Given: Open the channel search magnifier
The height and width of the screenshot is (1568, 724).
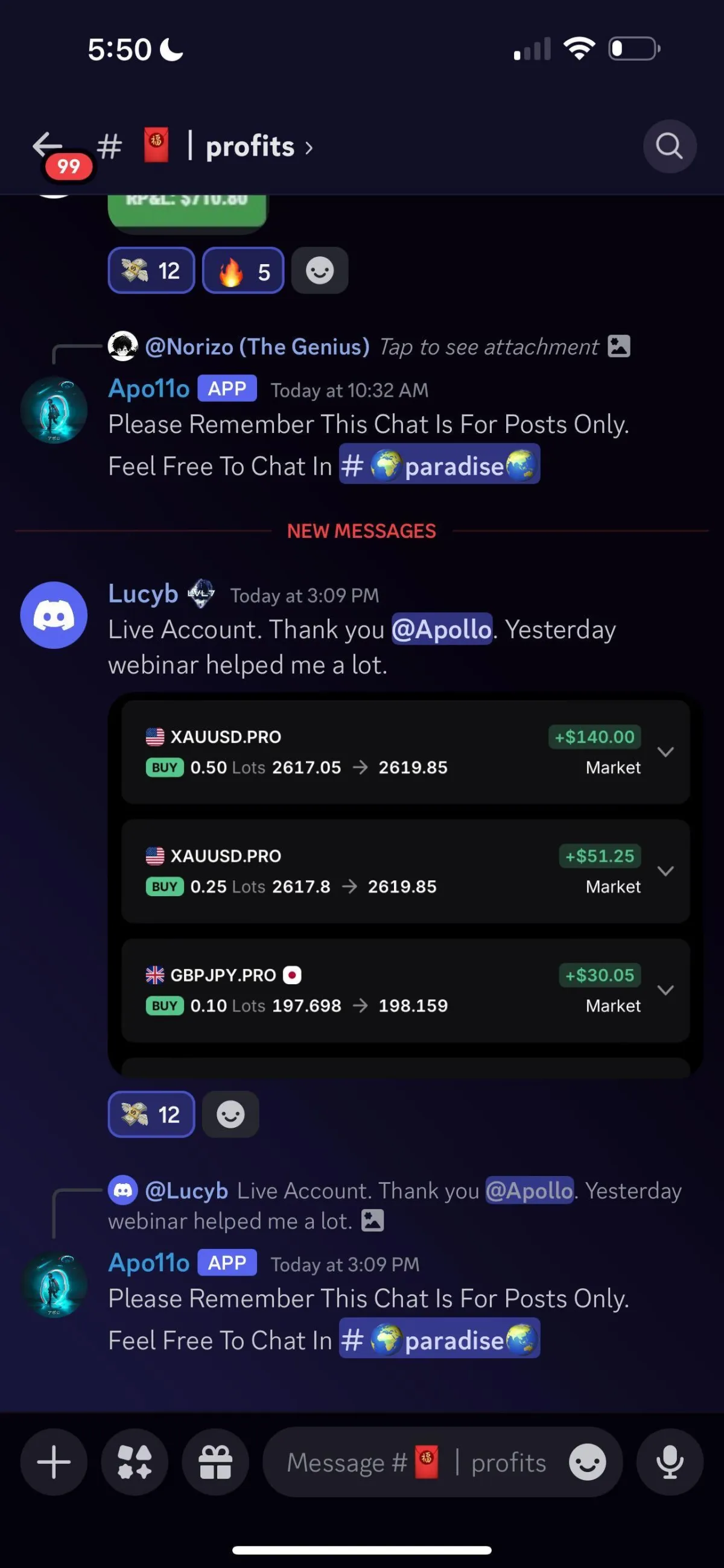Looking at the screenshot, I should point(669,146).
